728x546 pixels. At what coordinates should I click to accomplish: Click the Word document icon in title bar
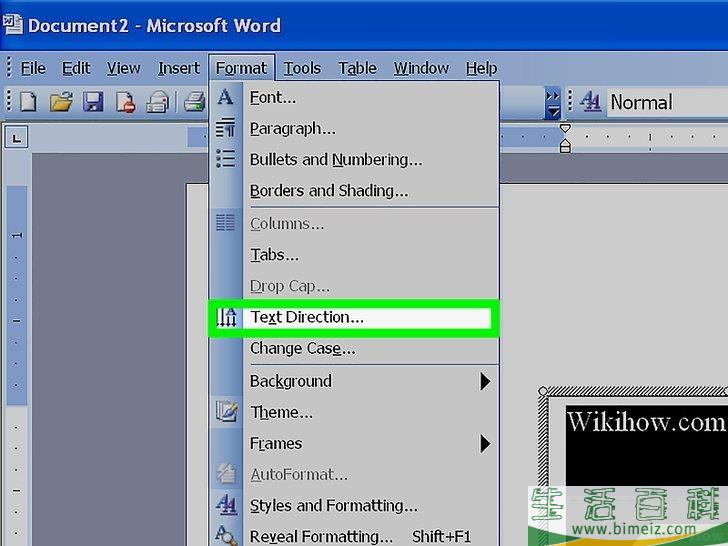point(12,25)
